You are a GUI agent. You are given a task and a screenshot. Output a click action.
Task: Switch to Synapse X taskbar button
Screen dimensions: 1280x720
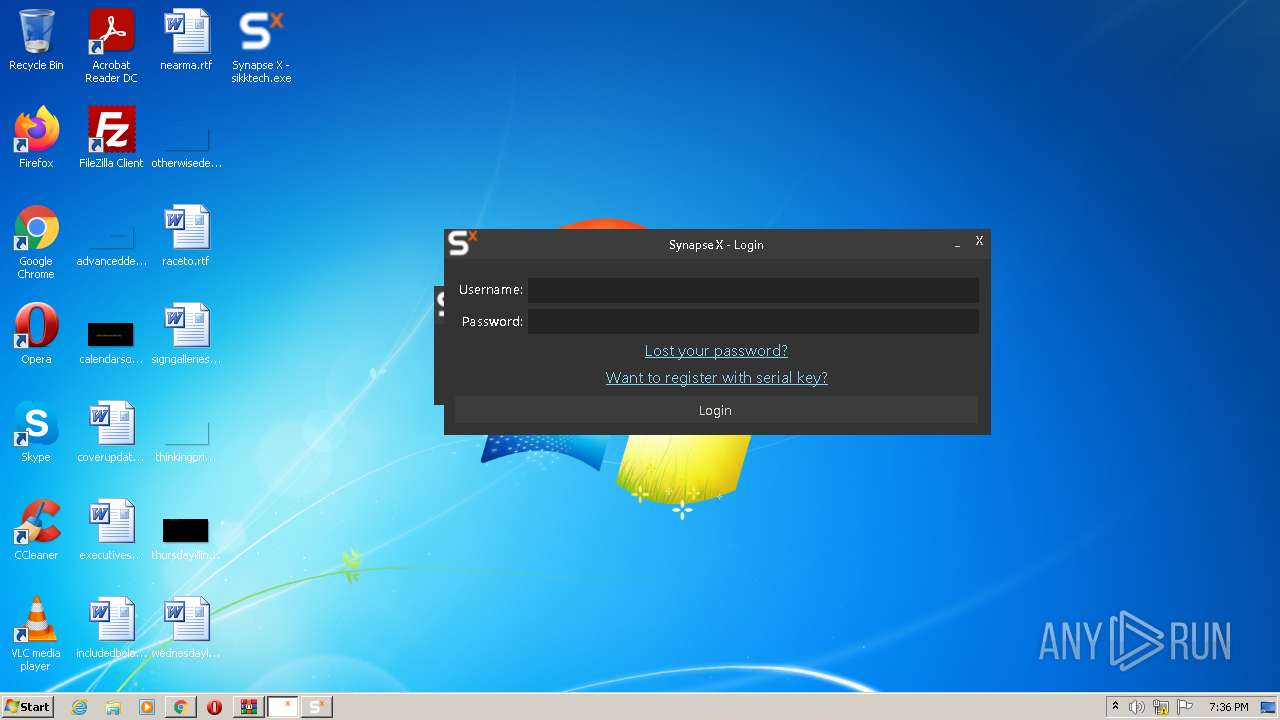click(316, 707)
